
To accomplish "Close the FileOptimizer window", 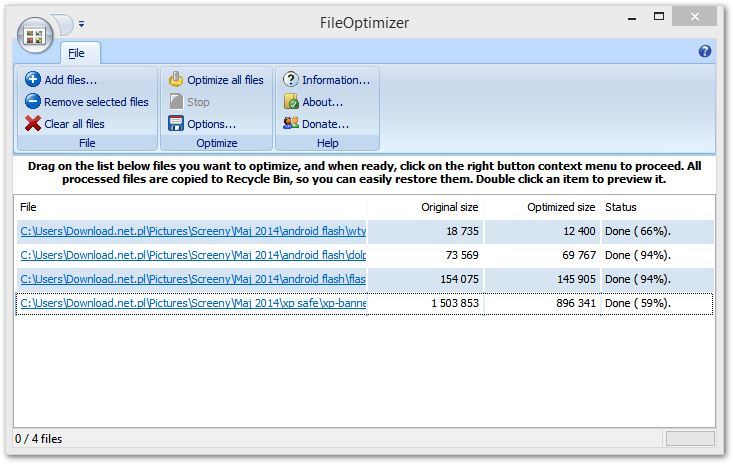I will tap(694, 17).
